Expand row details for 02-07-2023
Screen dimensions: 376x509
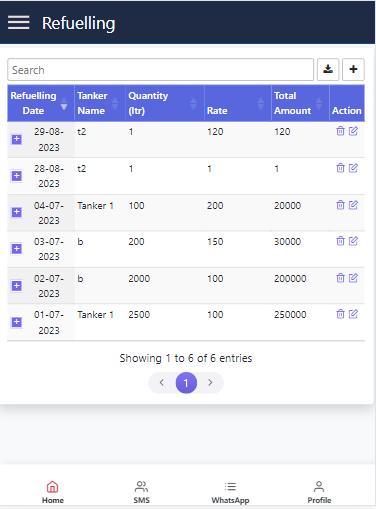(x=17, y=286)
